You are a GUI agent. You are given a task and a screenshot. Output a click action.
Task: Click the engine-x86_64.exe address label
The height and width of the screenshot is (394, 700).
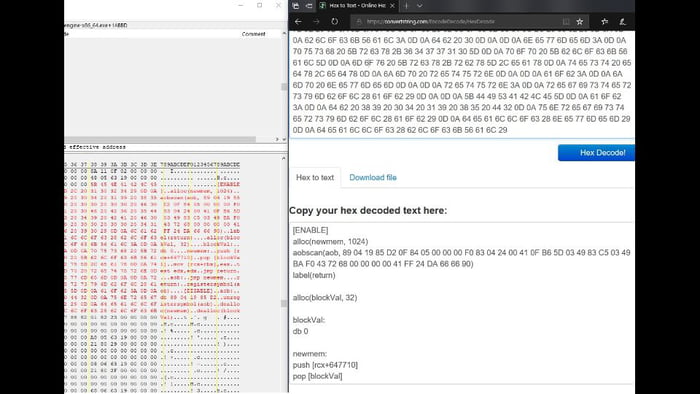click(96, 25)
